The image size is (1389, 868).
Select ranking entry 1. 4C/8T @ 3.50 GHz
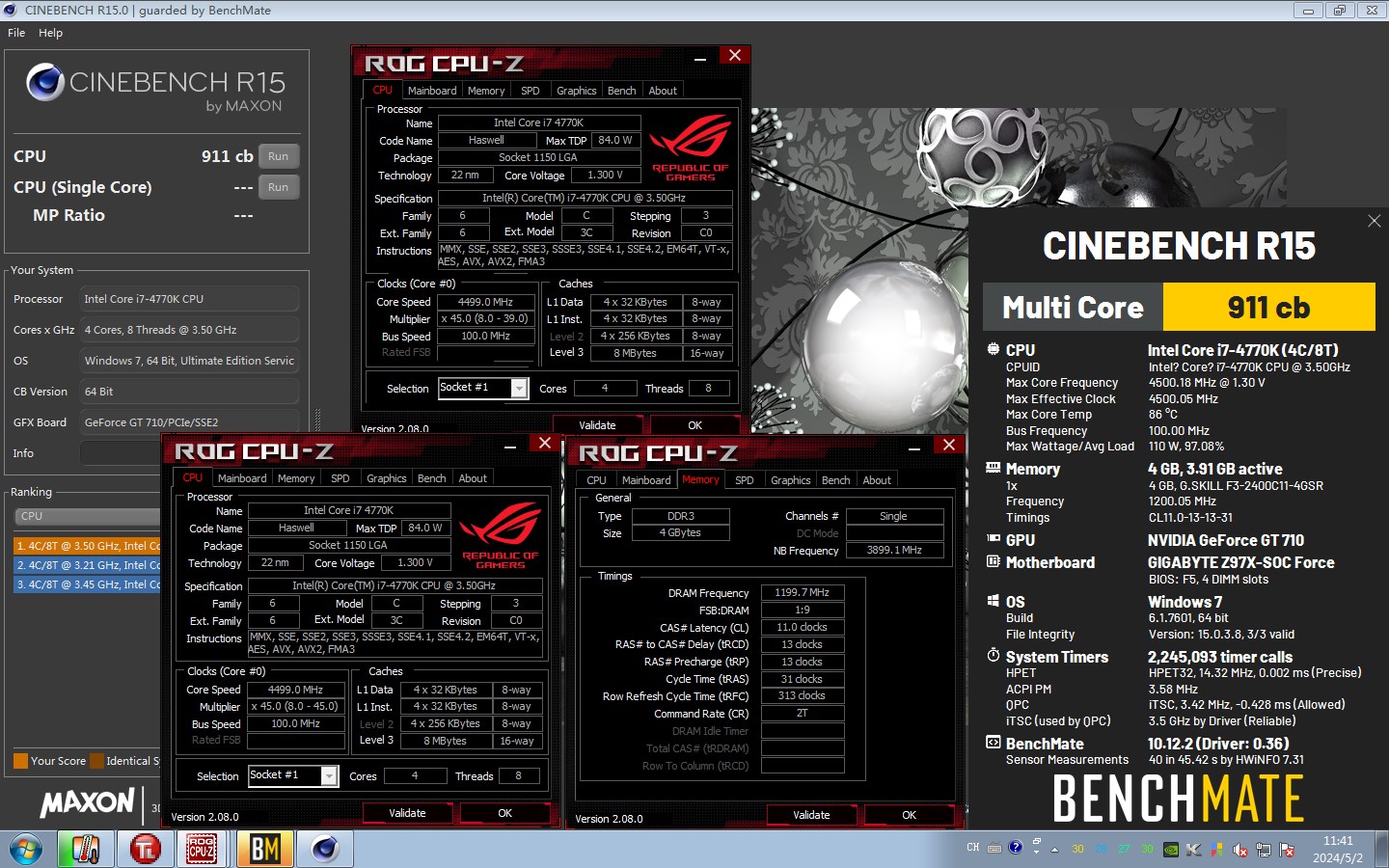(x=87, y=546)
